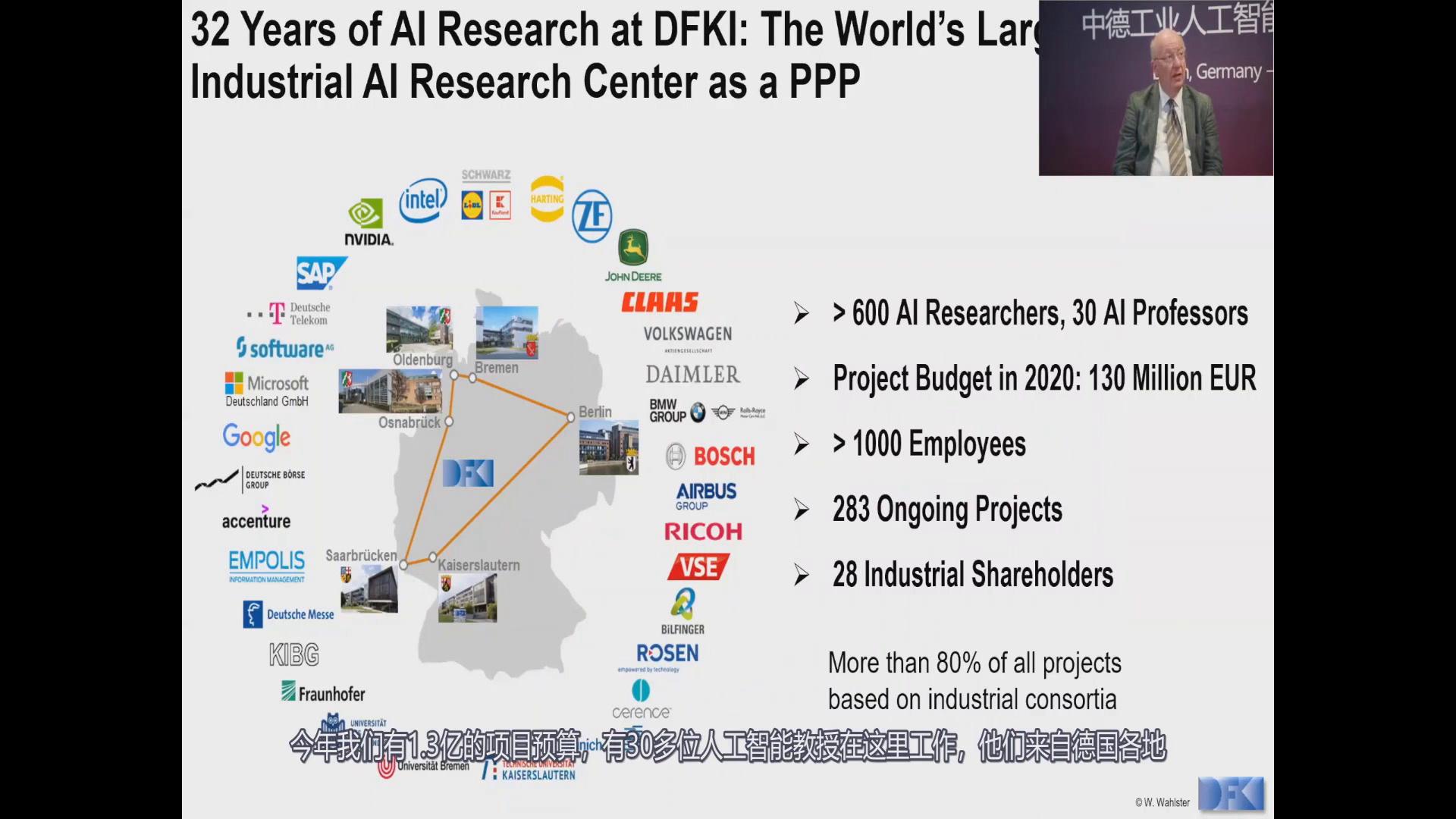The height and width of the screenshot is (819, 1456).
Task: Click the BMW Group logo
Action: (x=707, y=411)
